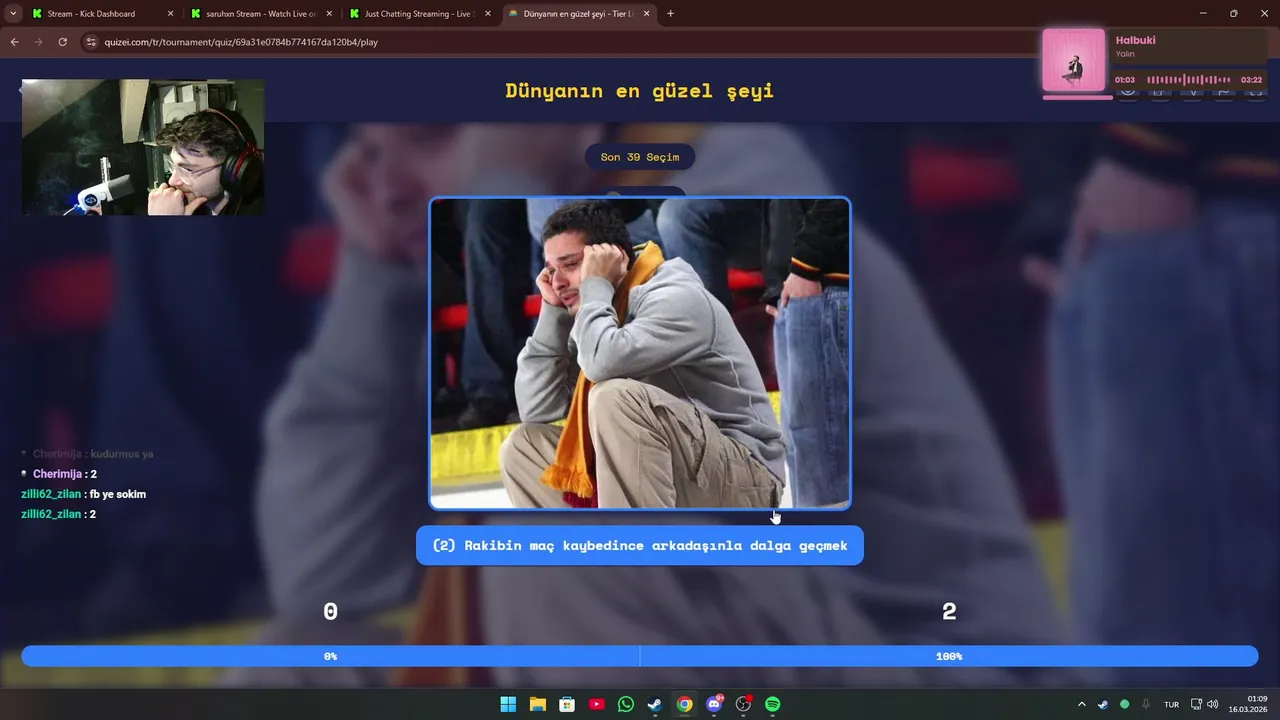Open Discord from taskbar
The width and height of the screenshot is (1280, 720).
pos(714,704)
